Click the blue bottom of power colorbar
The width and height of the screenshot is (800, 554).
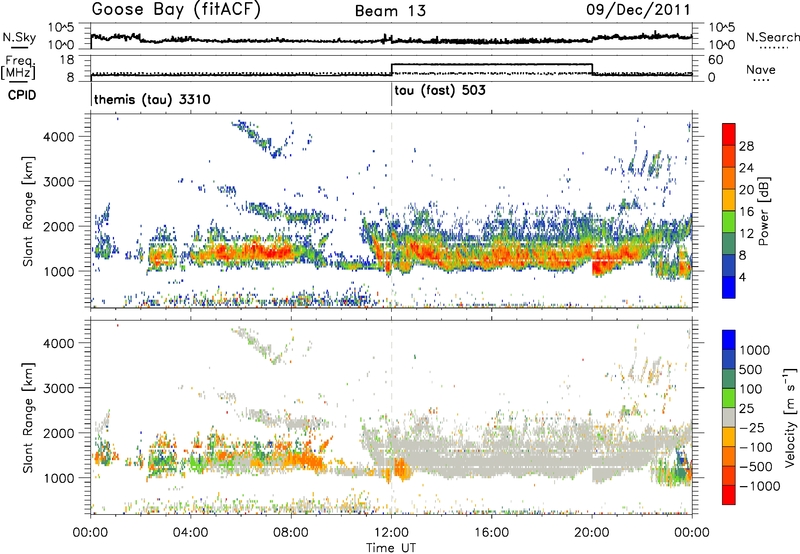729,287
